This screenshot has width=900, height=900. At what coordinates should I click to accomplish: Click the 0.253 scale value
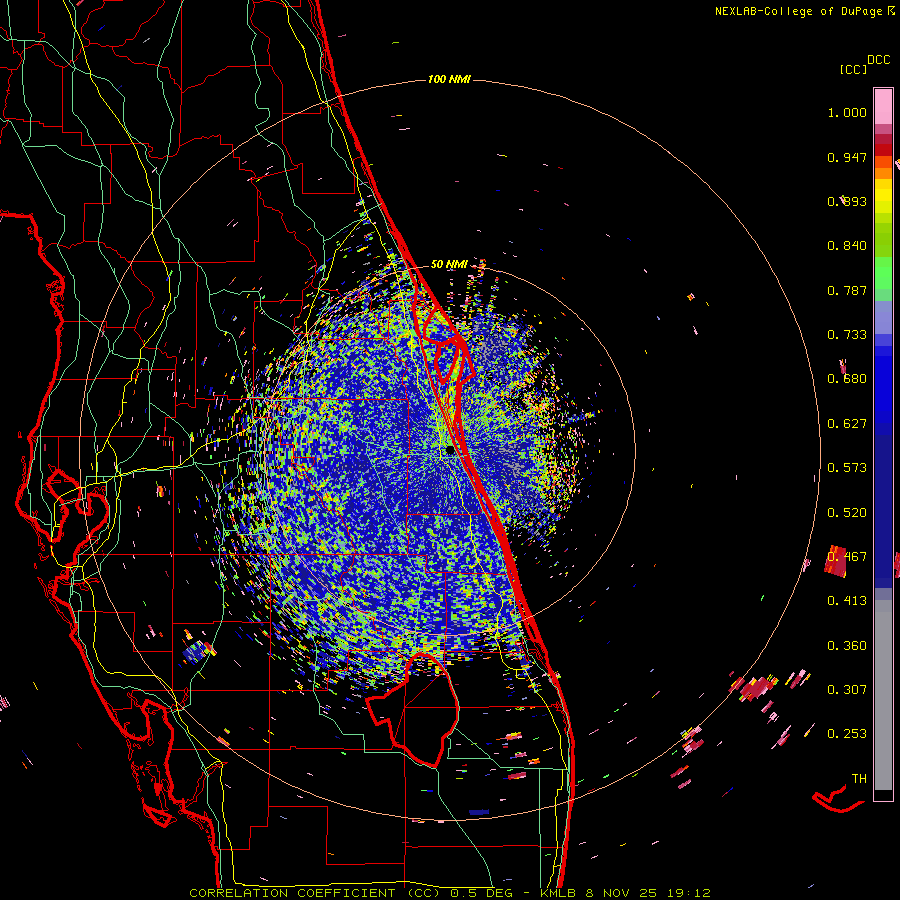point(847,734)
